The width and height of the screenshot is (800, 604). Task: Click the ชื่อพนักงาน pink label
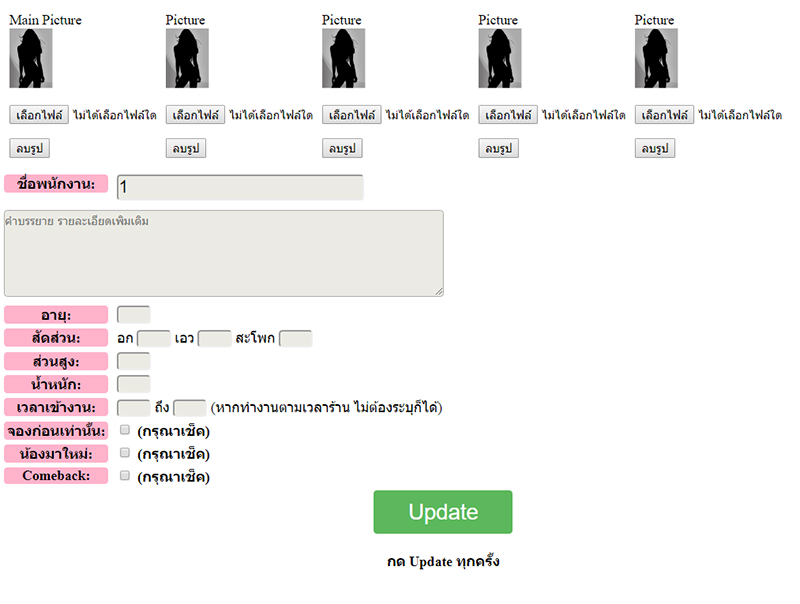pos(56,184)
